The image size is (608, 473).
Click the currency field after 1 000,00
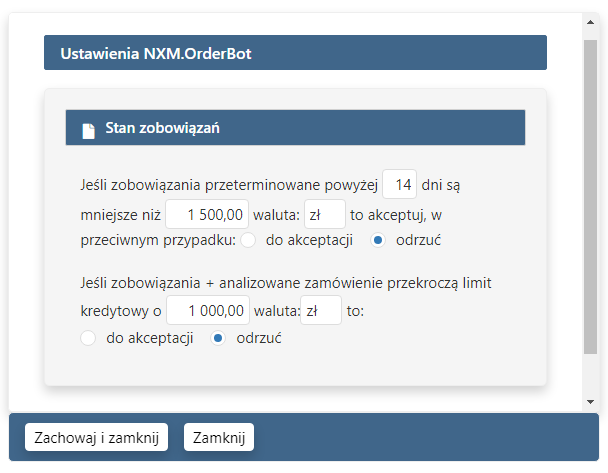[321, 310]
